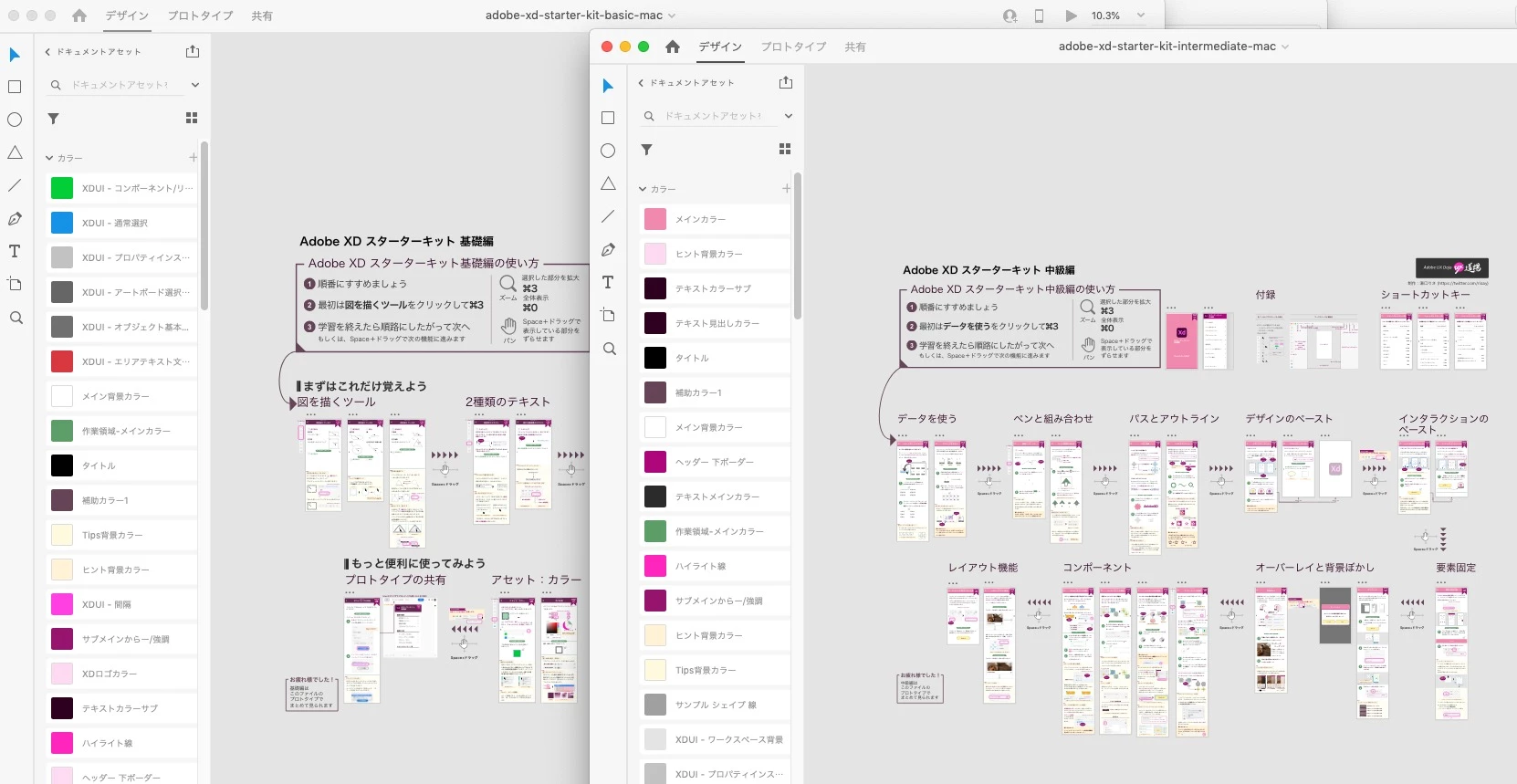Viewport: 1517px width, 784px height.
Task: Click Home icon in basic-mac window
Action: pos(79,16)
